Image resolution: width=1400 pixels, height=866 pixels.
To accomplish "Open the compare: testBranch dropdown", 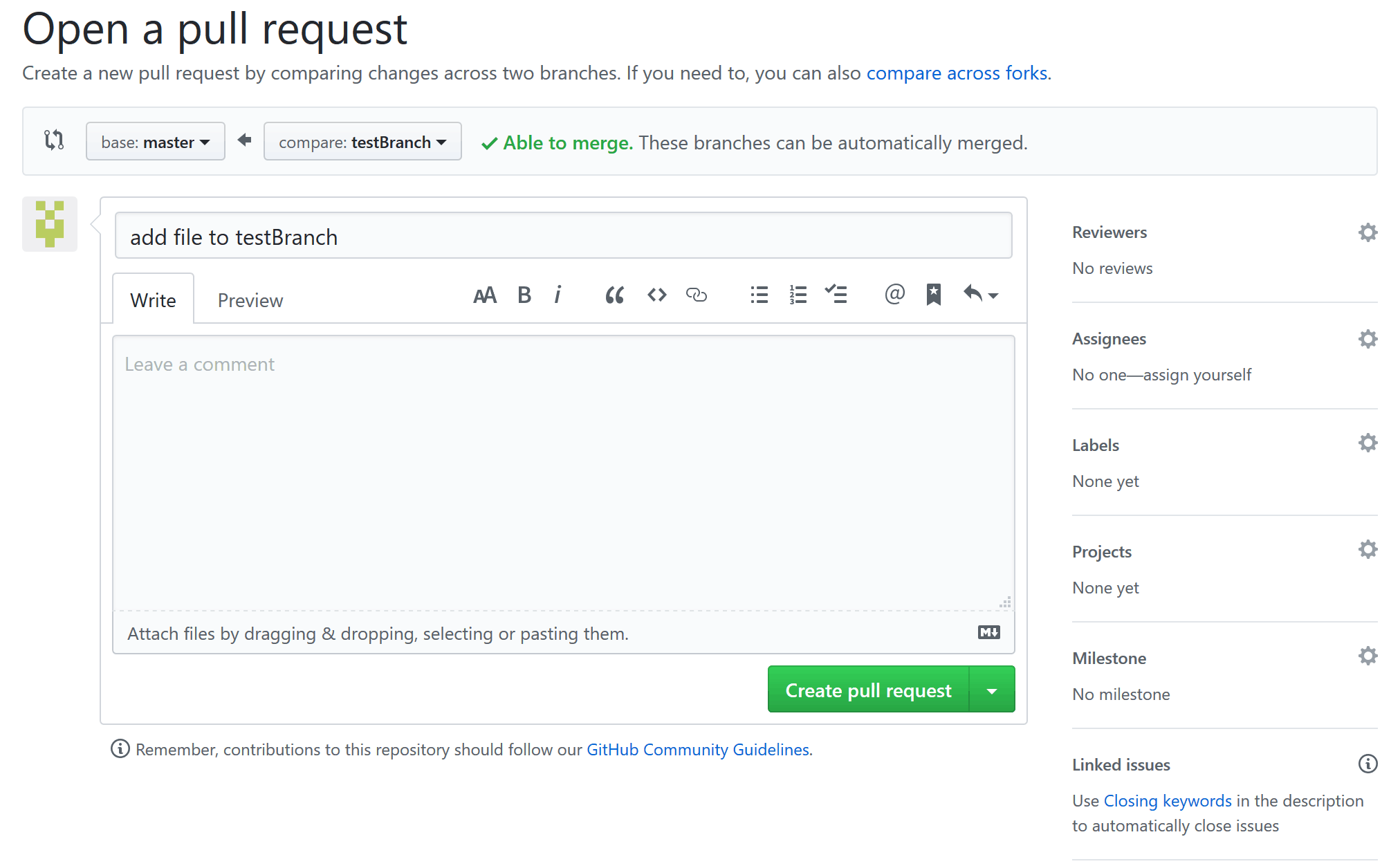I will click(362, 141).
